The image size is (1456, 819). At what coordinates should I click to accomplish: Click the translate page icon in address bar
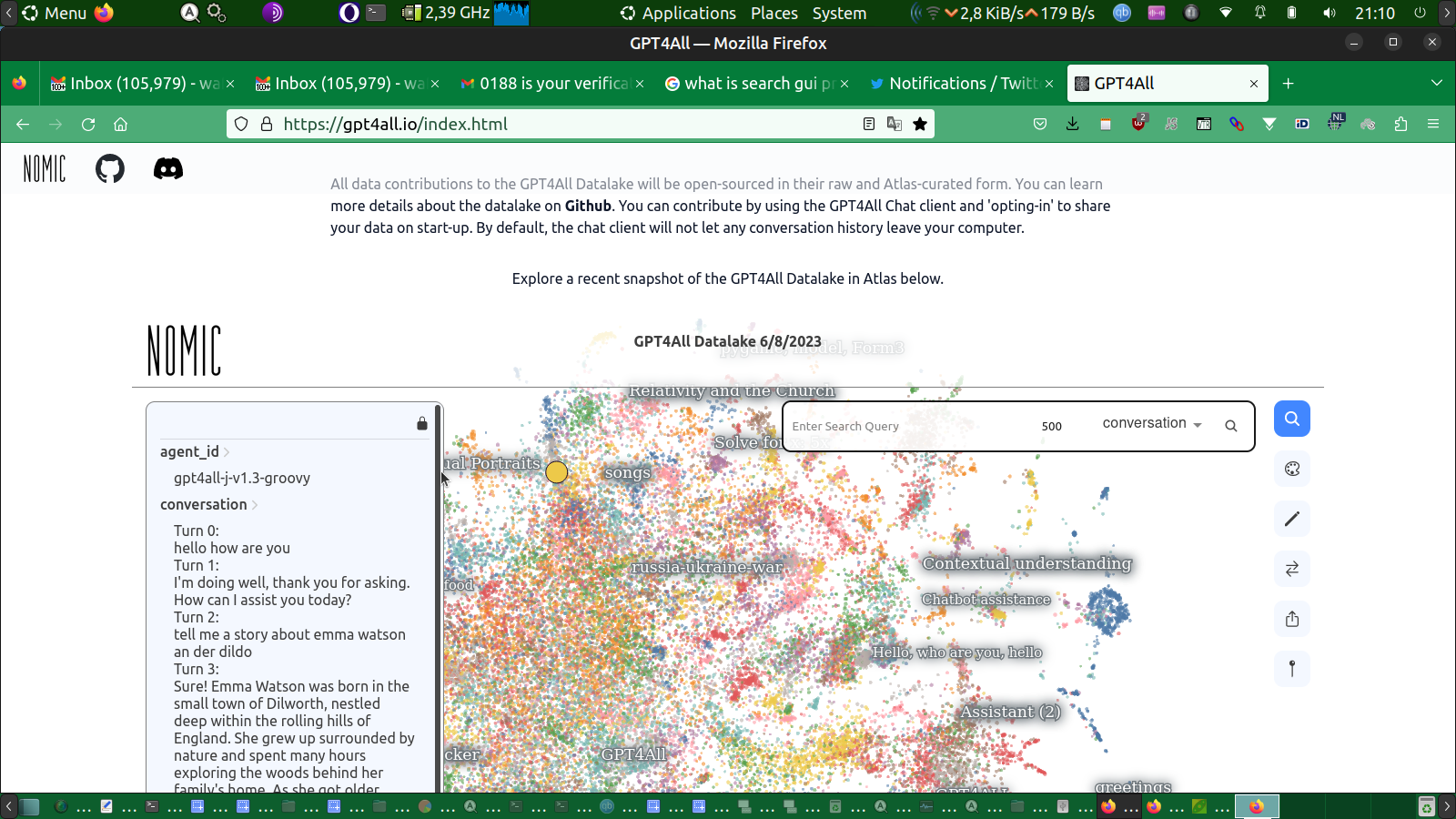[x=895, y=124]
